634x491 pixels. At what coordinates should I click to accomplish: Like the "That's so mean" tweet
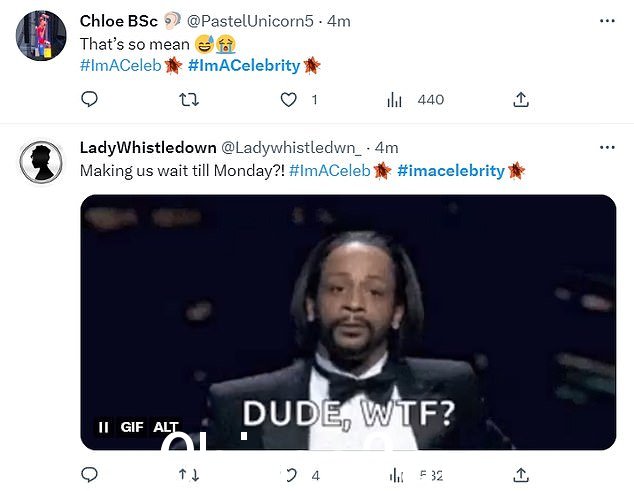pyautogui.click(x=289, y=99)
